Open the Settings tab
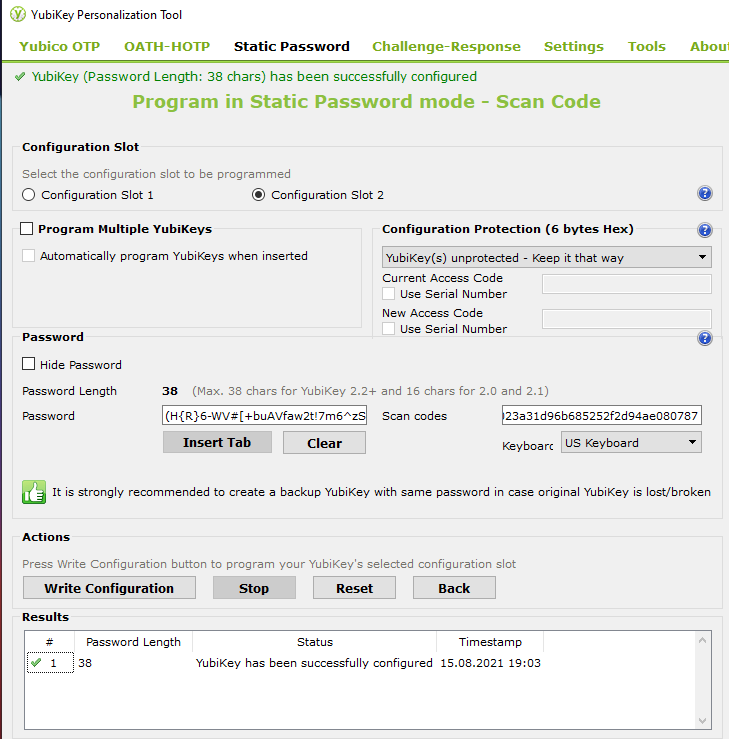Viewport: 729px width, 739px height. pyautogui.click(x=573, y=46)
